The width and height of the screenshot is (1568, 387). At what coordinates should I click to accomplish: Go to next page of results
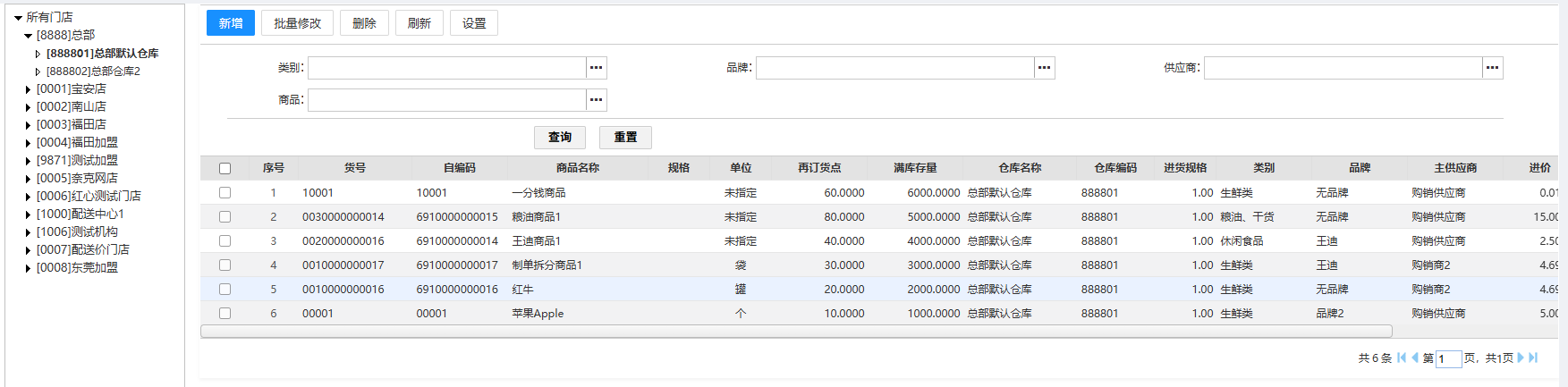(x=1521, y=358)
